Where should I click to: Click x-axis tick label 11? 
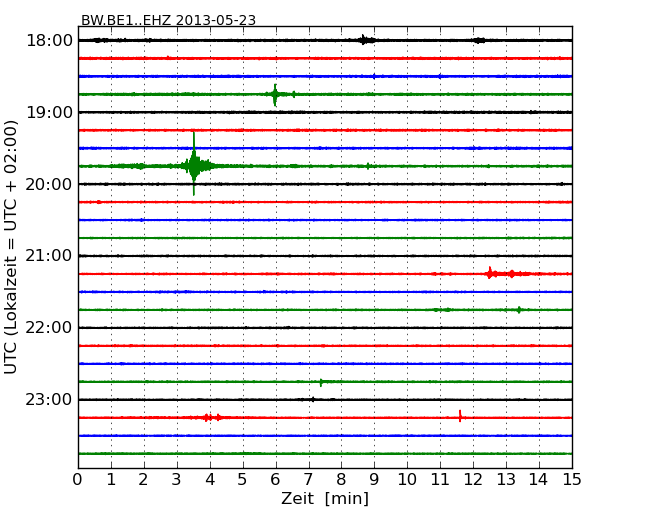[x=440, y=480]
